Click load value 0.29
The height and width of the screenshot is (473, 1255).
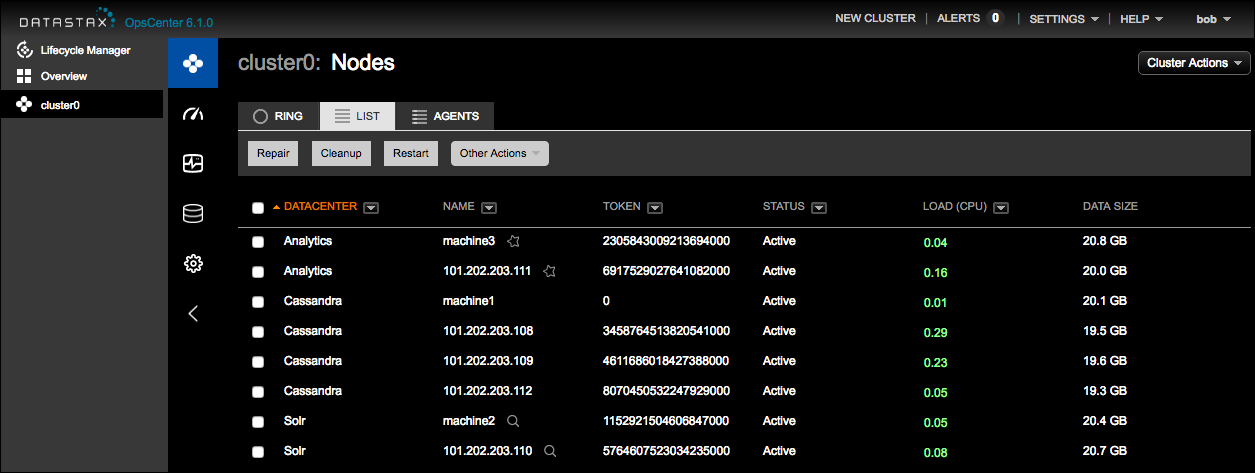pyautogui.click(x=935, y=332)
